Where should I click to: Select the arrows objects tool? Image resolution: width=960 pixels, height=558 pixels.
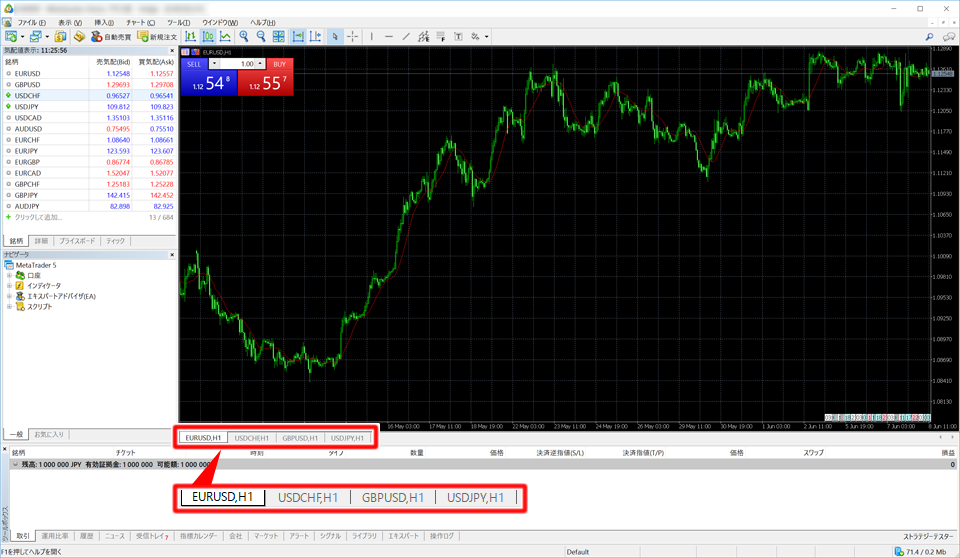pos(475,37)
